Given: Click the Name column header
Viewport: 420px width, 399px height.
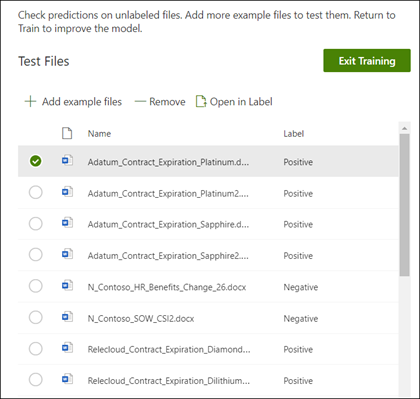Looking at the screenshot, I should click(99, 134).
